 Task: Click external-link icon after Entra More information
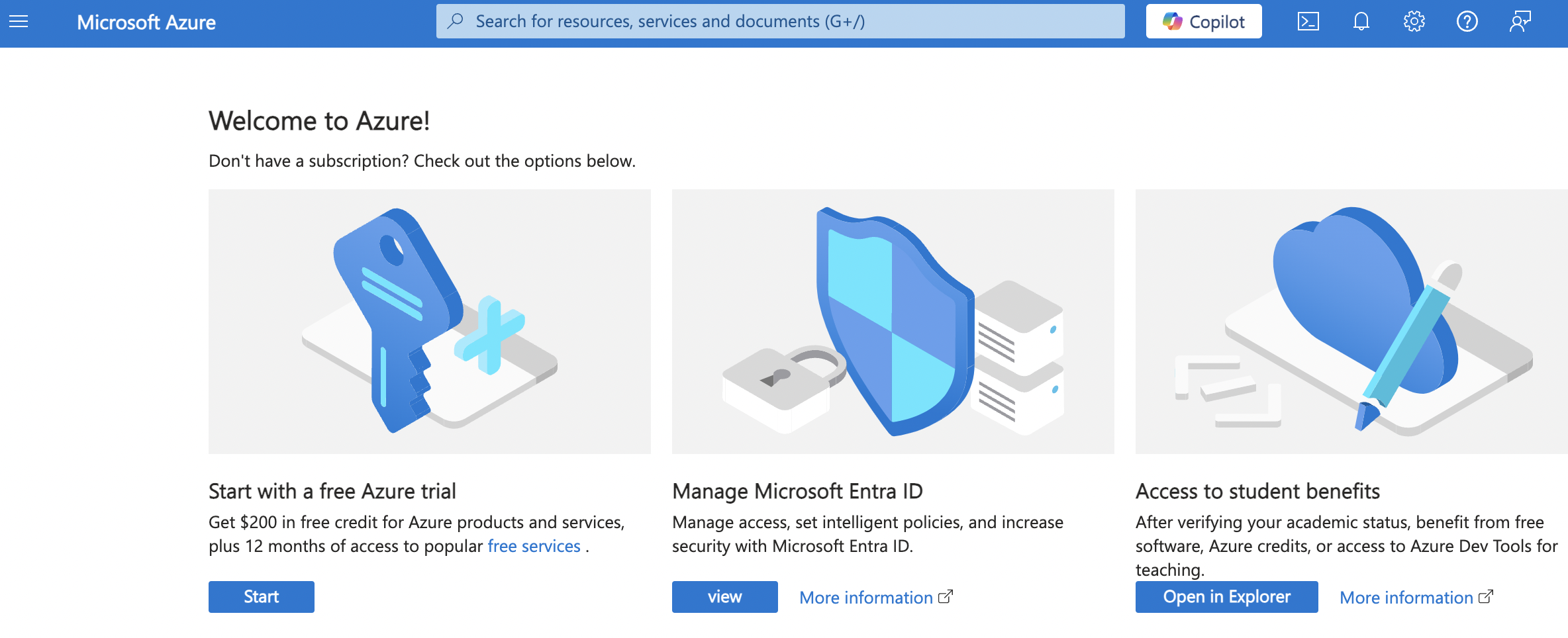pos(946,596)
